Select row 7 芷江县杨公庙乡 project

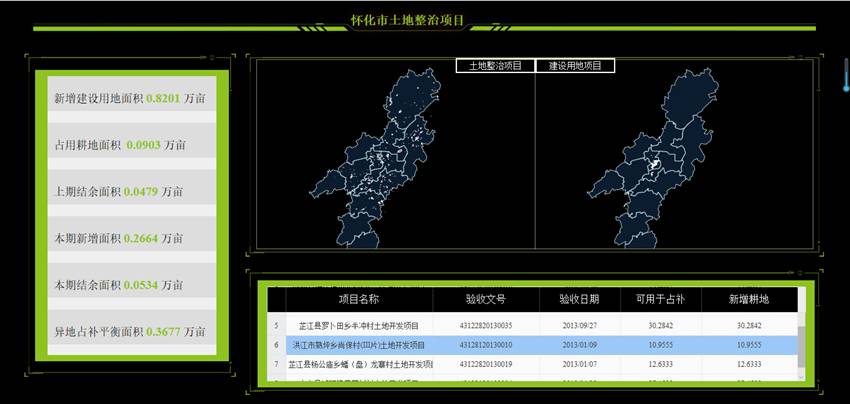point(359,364)
